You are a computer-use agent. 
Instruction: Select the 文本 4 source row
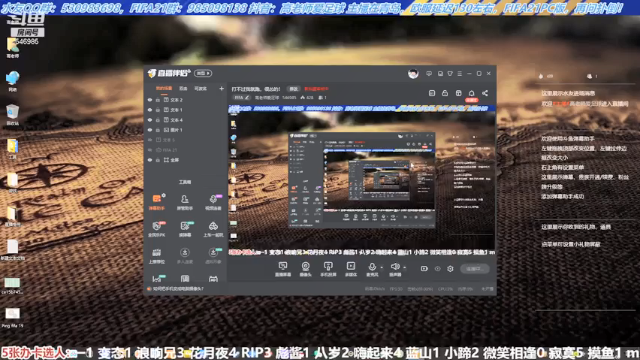(x=185, y=120)
